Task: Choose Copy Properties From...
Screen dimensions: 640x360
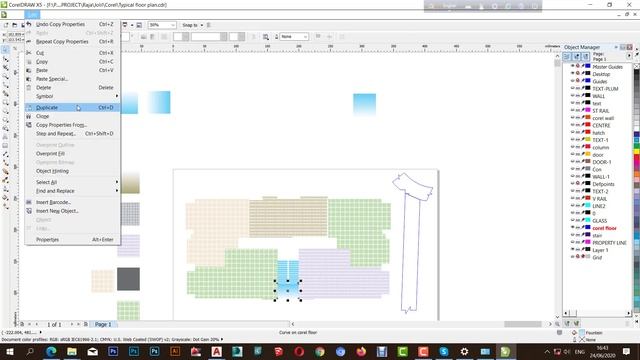Action: 72,125
